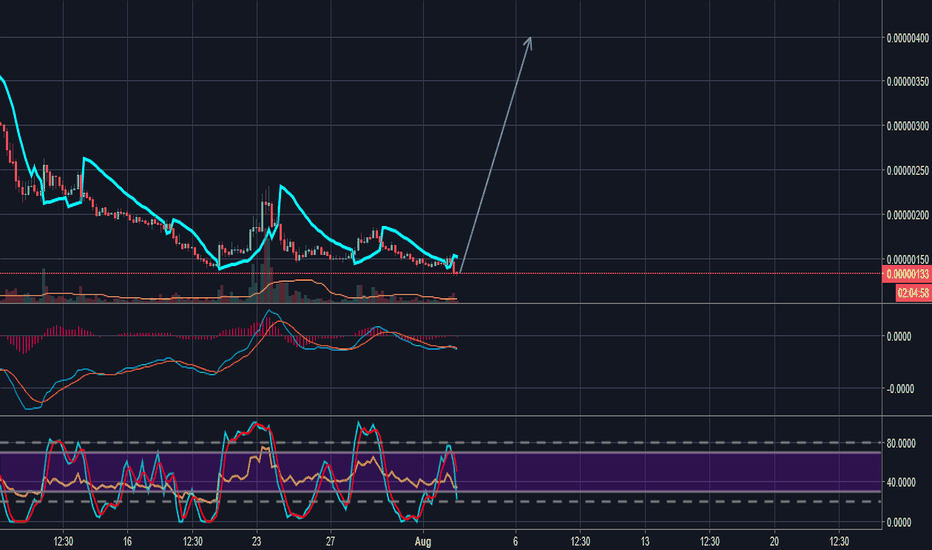Click the 27 date label on time axis
932x550 pixels.
(330, 542)
